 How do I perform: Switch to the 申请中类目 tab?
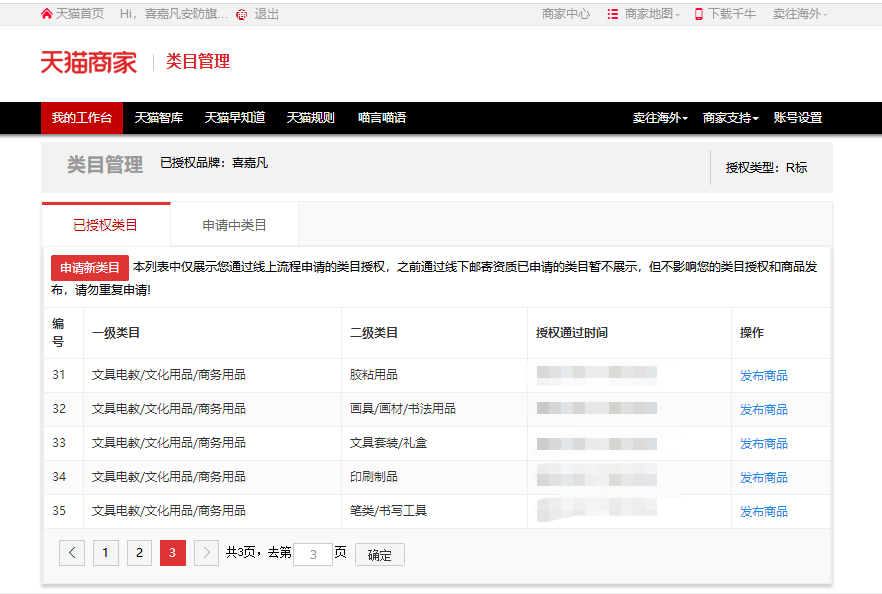tap(235, 225)
